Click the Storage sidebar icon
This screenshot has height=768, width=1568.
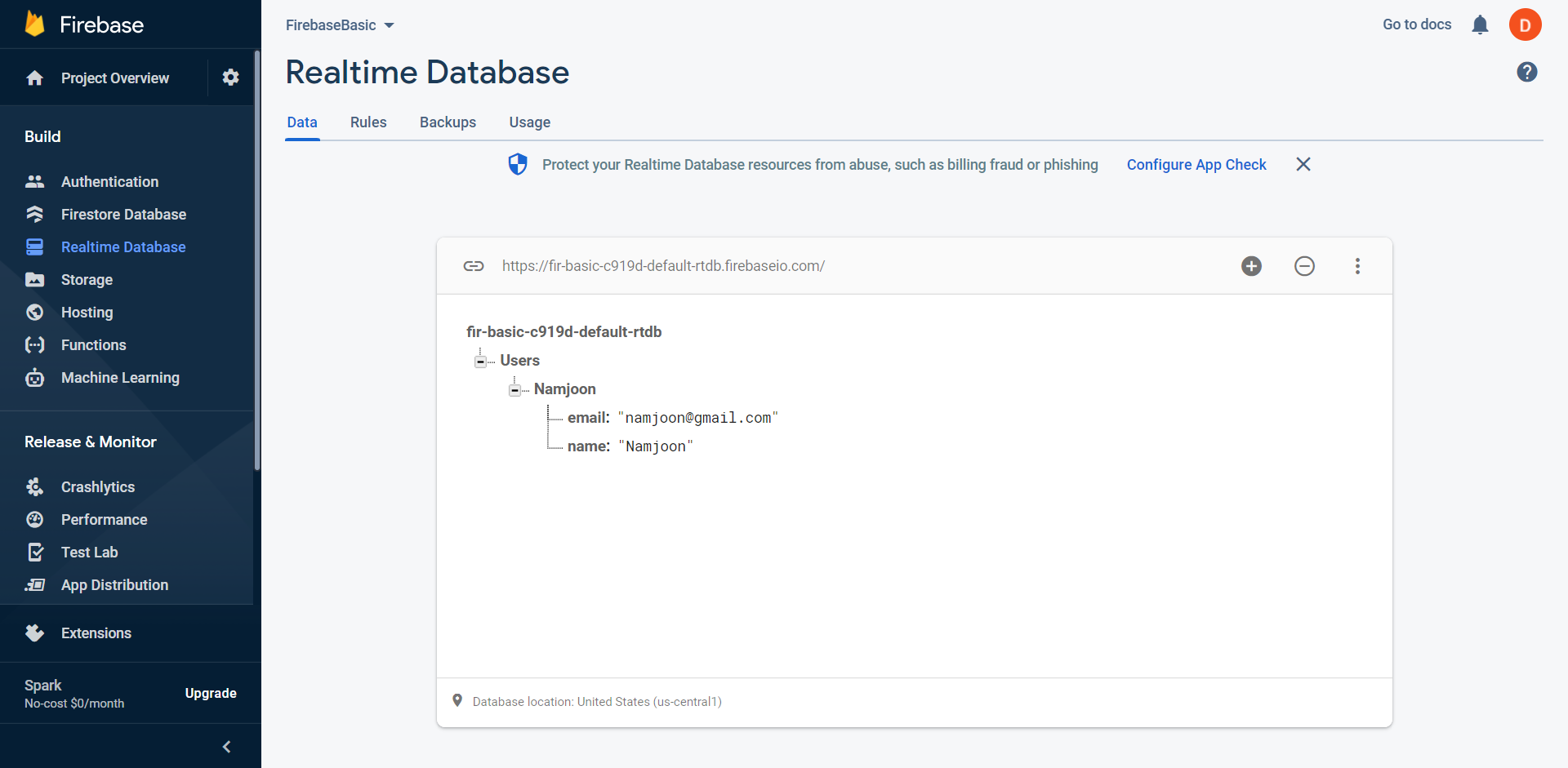point(34,279)
